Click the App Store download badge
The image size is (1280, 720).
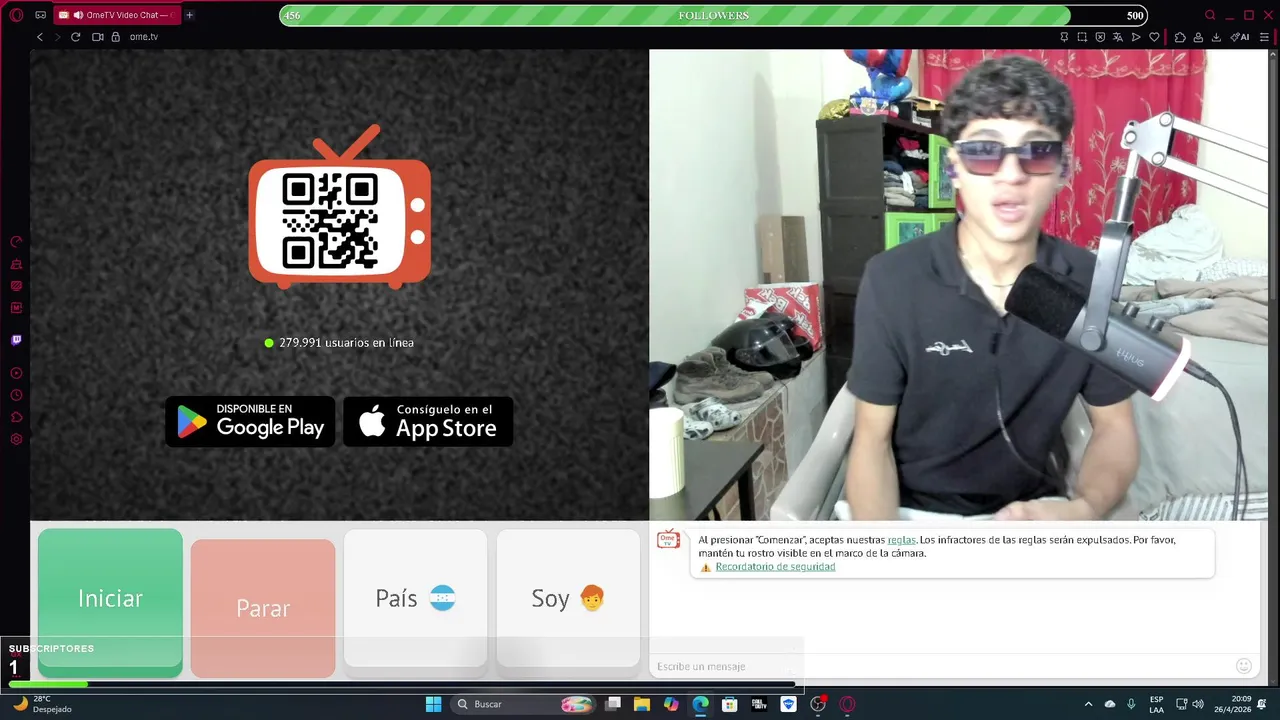coord(428,421)
